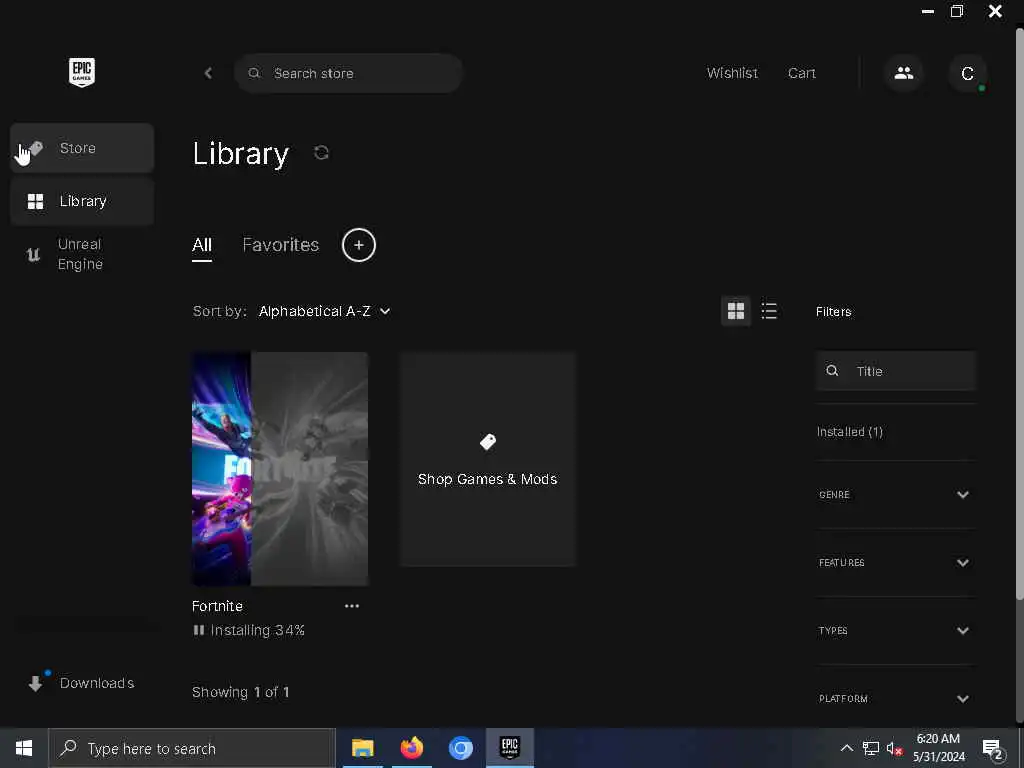
Task: Open Sort by Alphabetical A-Z dropdown
Action: [x=325, y=312]
